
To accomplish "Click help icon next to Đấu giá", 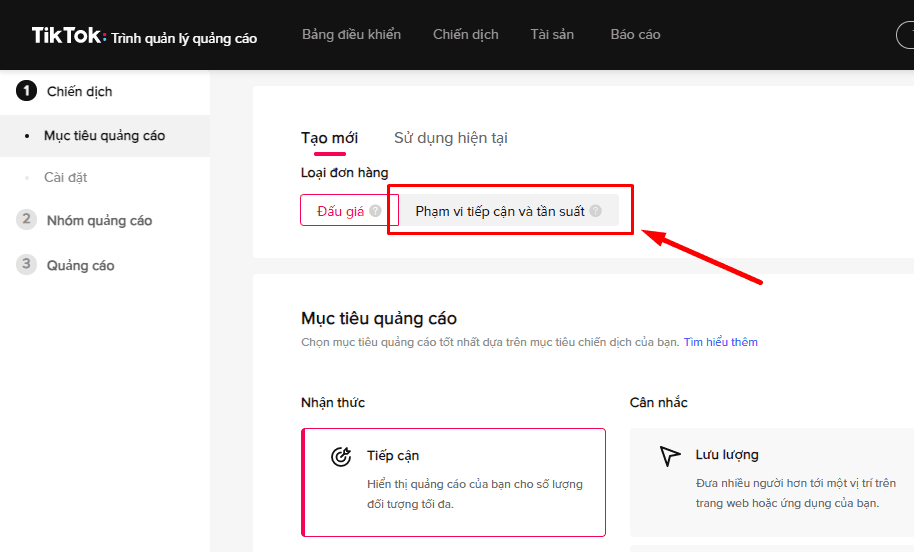I will coord(375,211).
